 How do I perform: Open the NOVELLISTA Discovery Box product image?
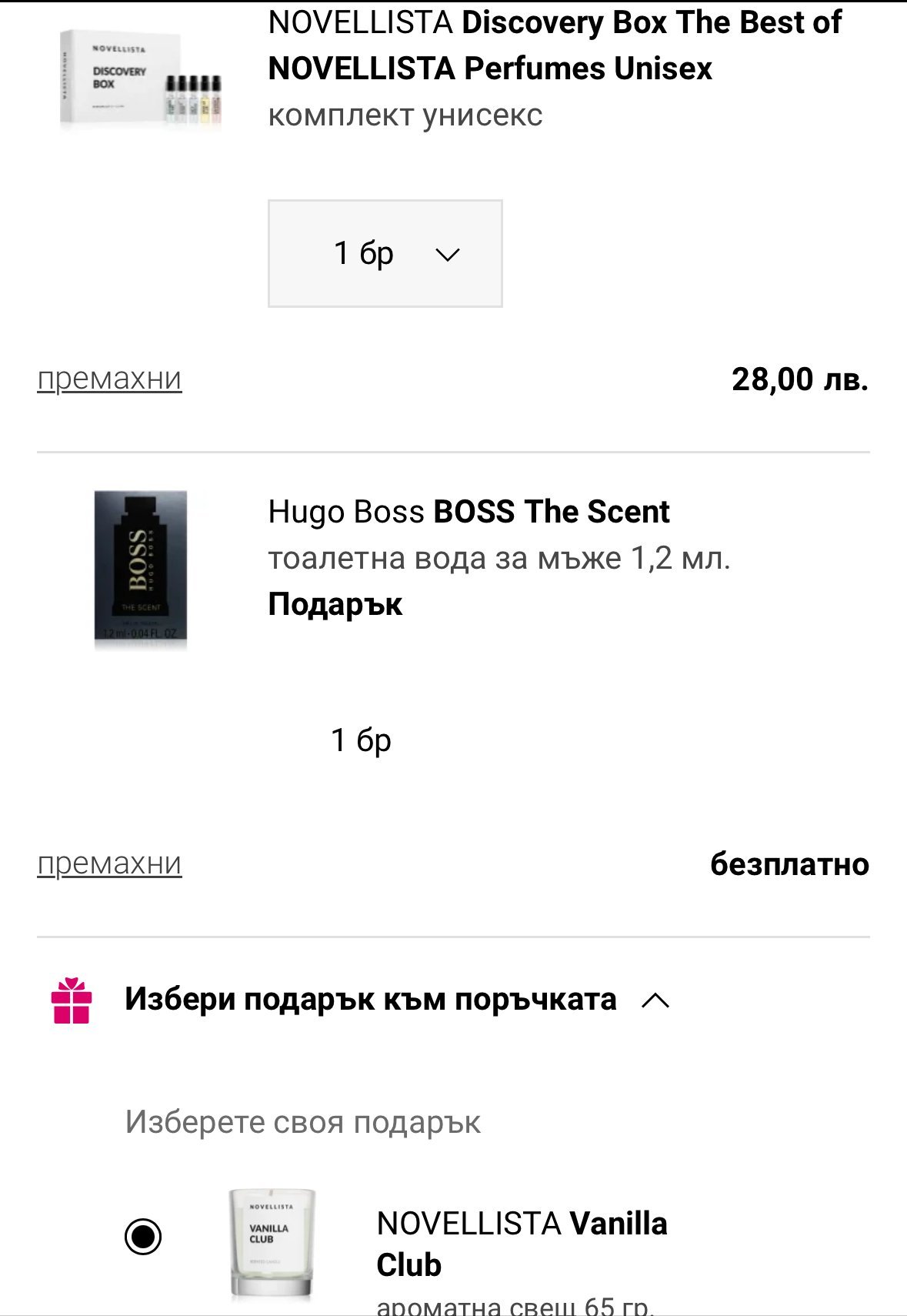[141, 82]
